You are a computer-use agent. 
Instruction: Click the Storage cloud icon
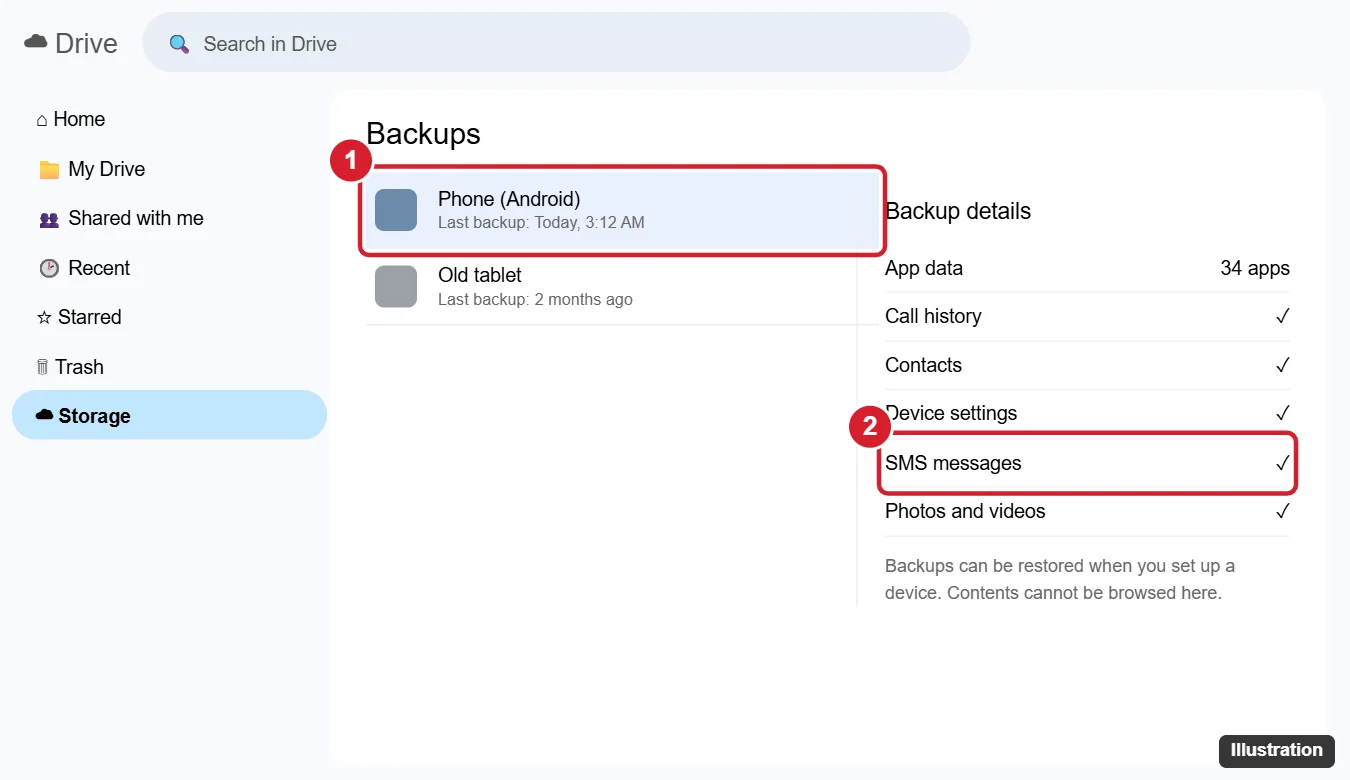click(44, 415)
